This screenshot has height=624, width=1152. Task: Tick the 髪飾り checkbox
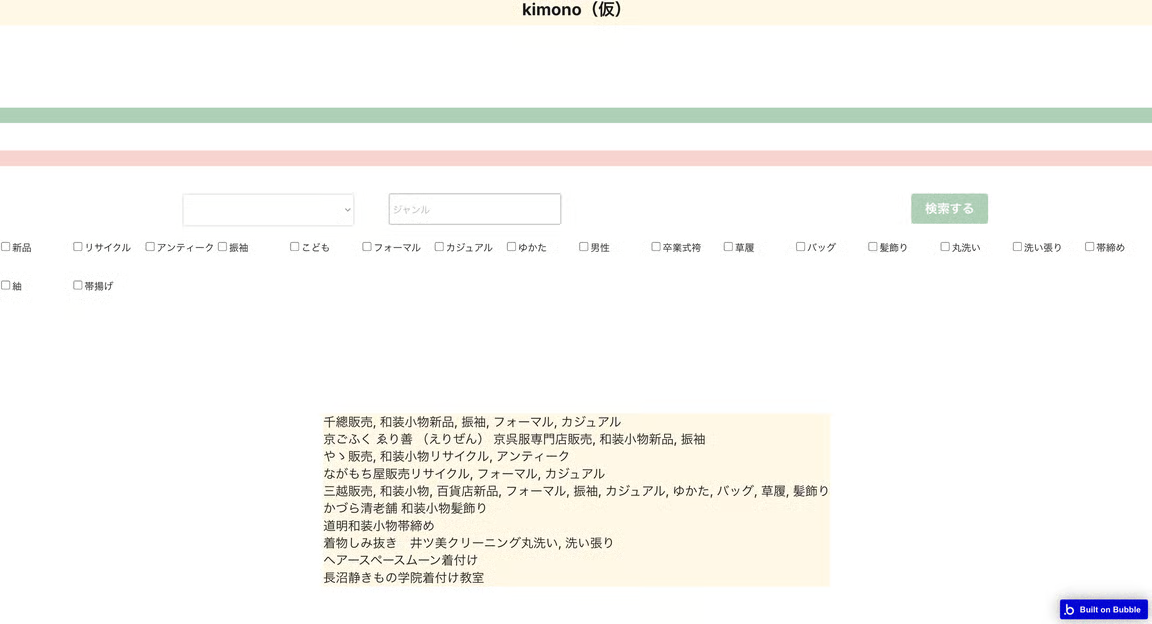(x=873, y=247)
